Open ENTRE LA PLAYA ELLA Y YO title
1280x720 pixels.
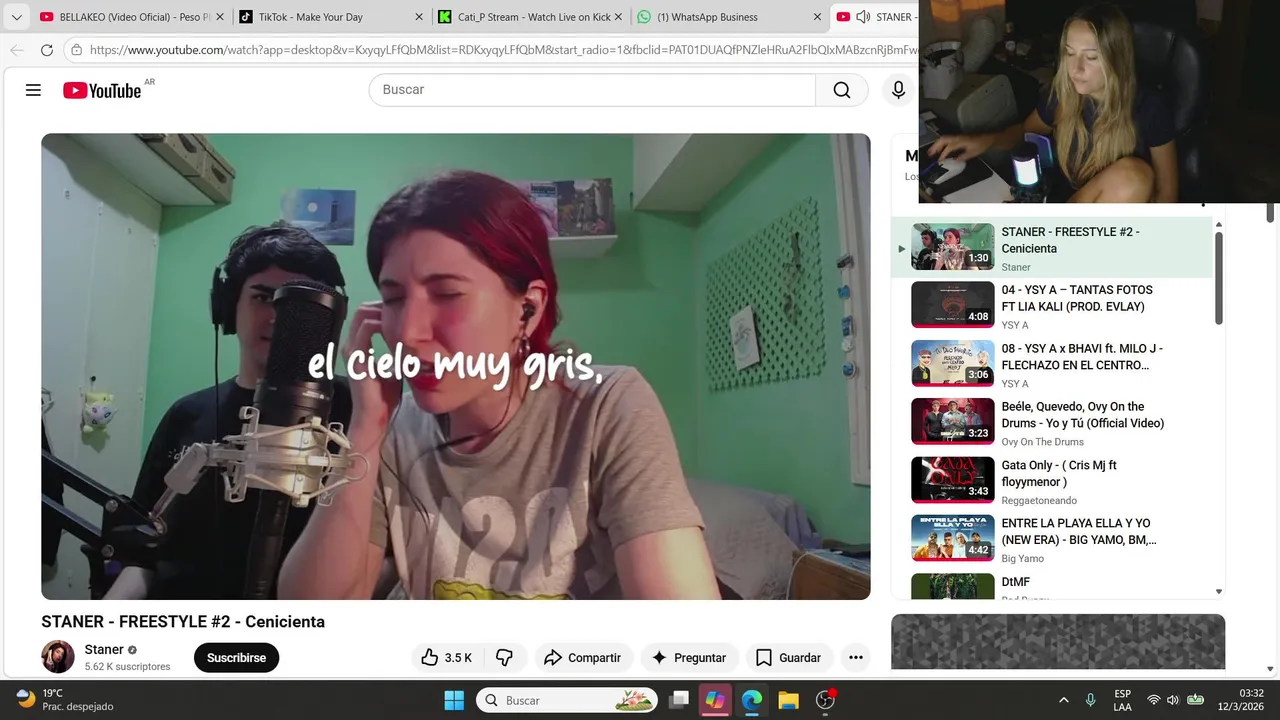click(1079, 531)
